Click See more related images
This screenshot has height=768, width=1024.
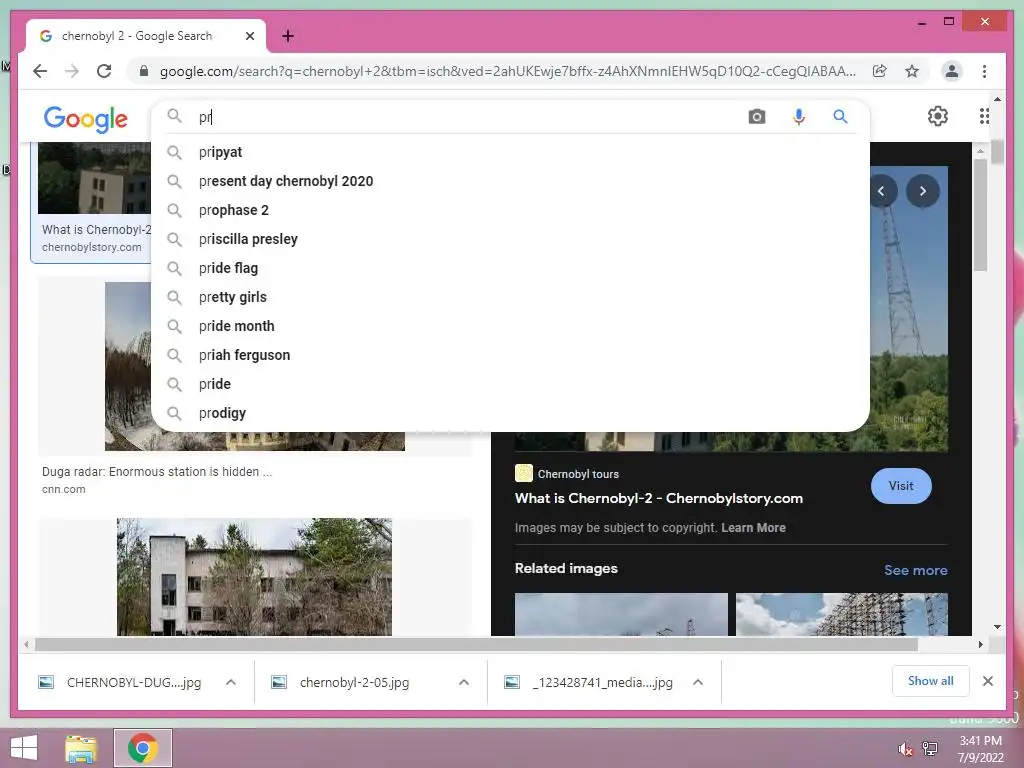(915, 570)
